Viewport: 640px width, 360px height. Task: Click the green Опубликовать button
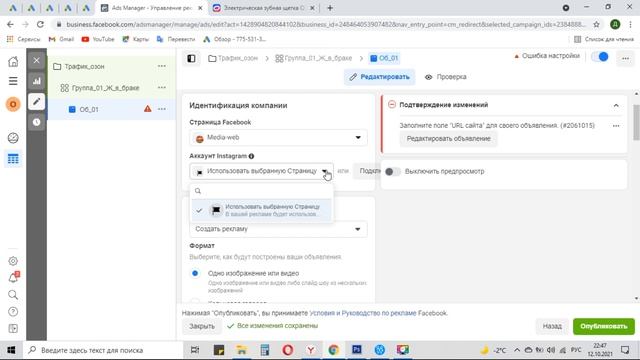coord(604,326)
